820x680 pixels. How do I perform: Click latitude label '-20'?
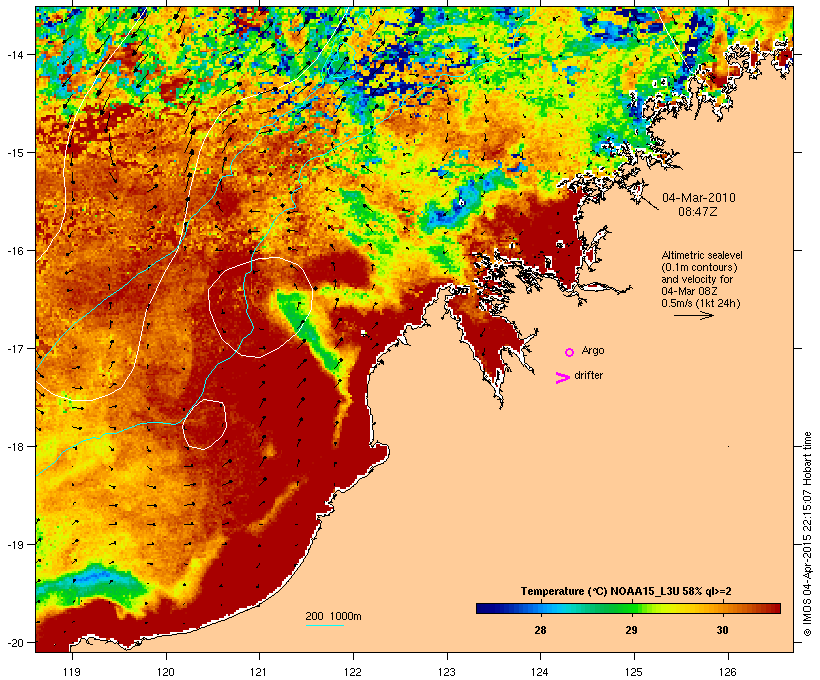click(14, 642)
